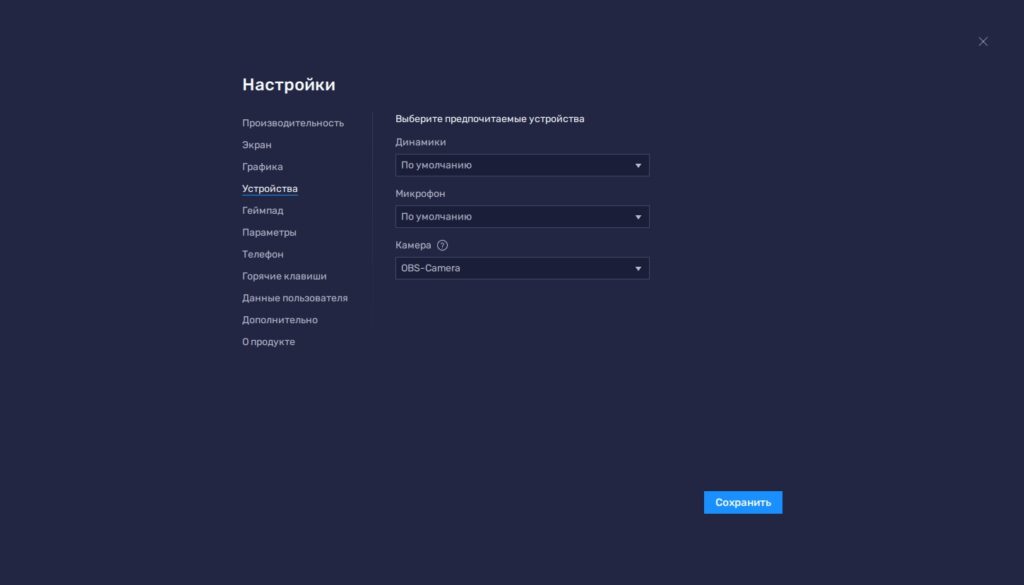Open the Геймпад settings section
Viewport: 1024px width, 585px height.
click(262, 210)
